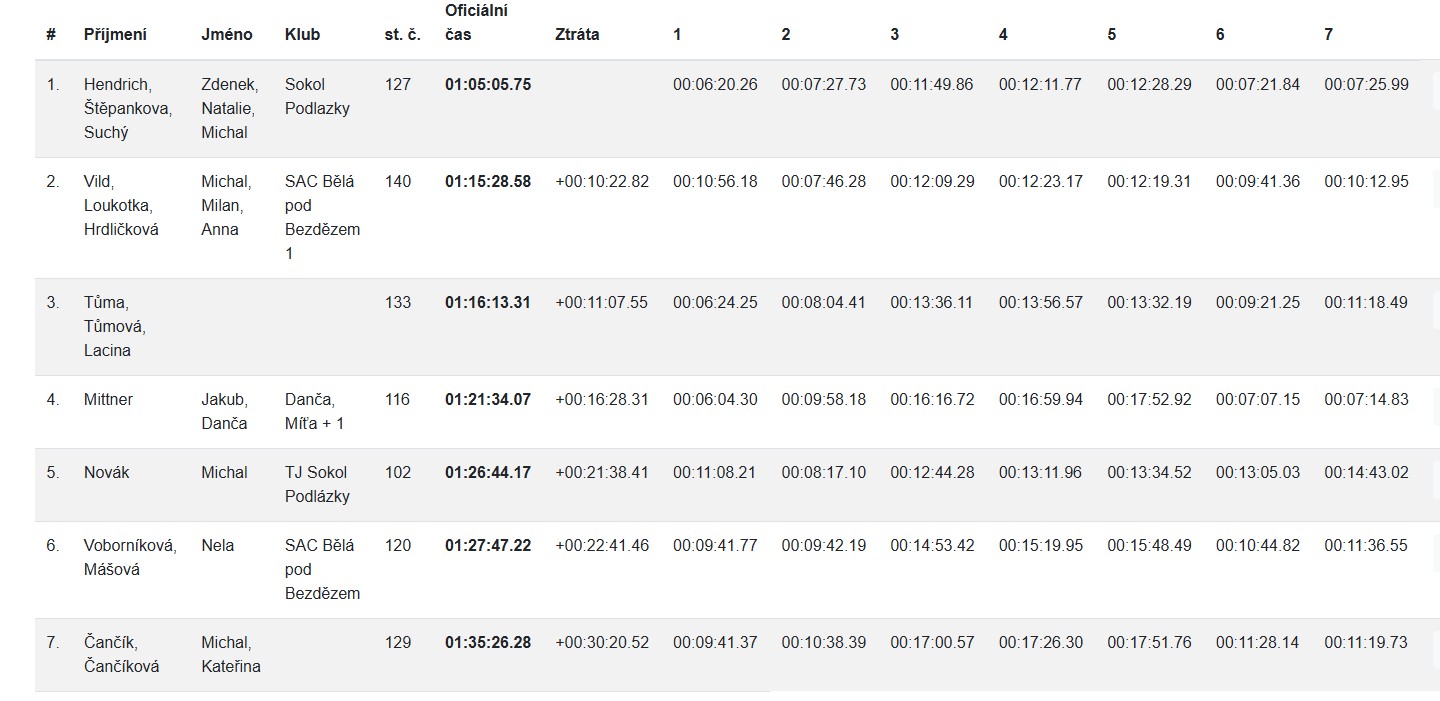Click the # rank column header

pyautogui.click(x=51, y=34)
